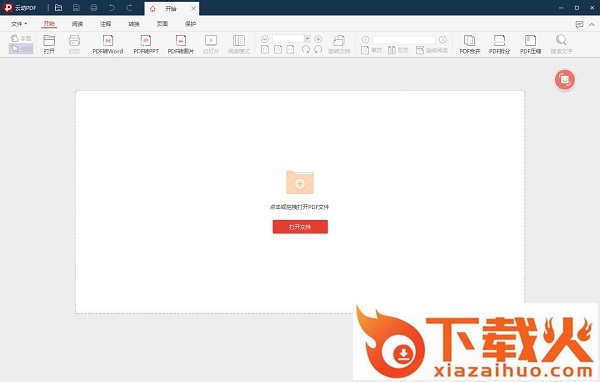Click the 打开 folder toolbar icon
This screenshot has height=382, width=600.
[x=49, y=44]
